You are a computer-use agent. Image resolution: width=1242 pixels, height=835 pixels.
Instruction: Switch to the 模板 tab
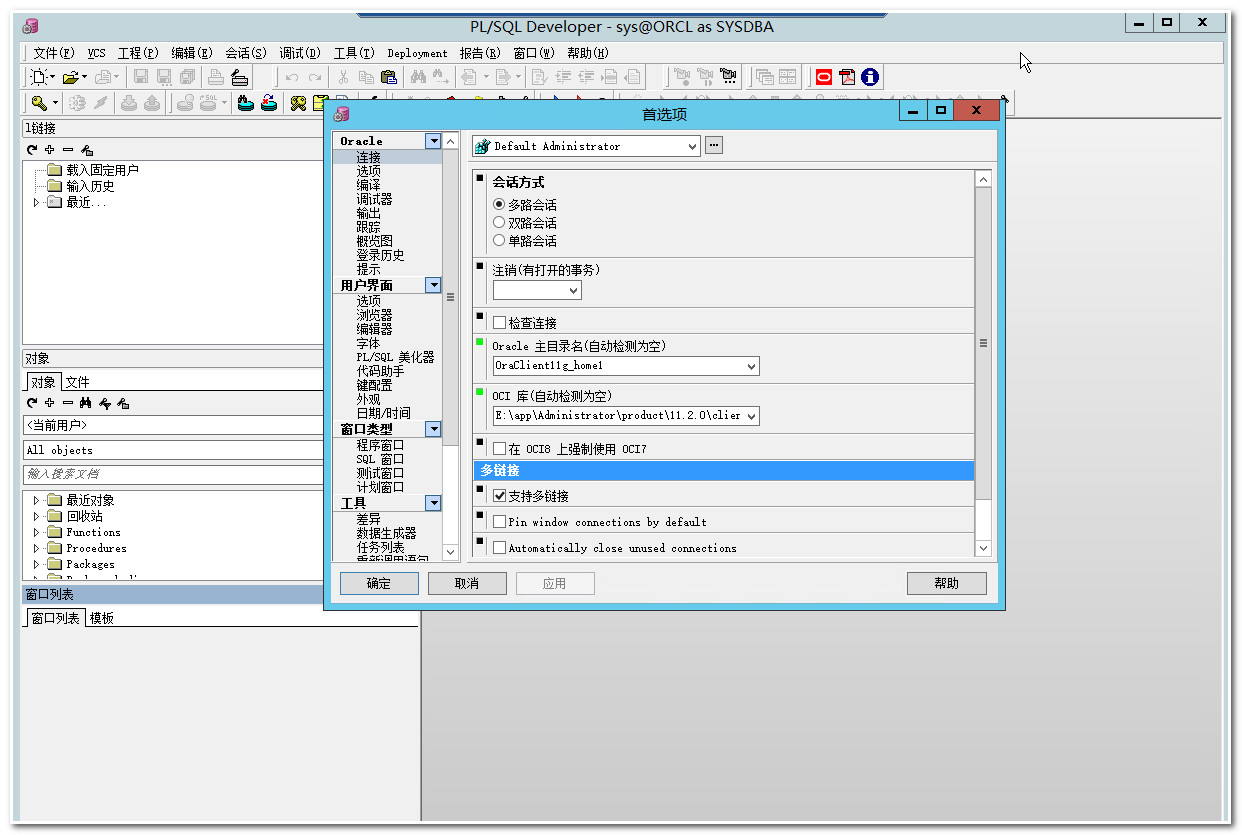tap(101, 618)
